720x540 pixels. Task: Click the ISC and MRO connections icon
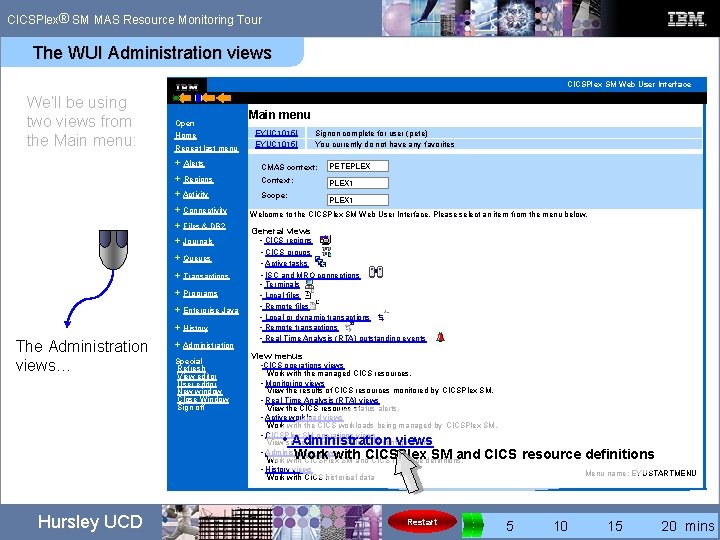pos(376,272)
